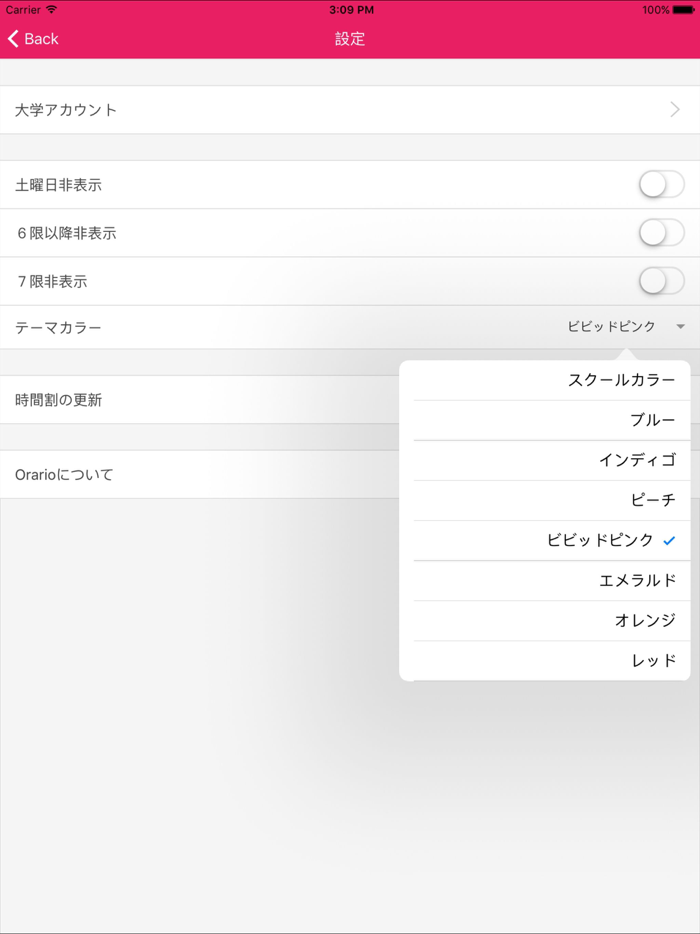
Task: Toggle ７限非表示 on
Action: click(661, 281)
